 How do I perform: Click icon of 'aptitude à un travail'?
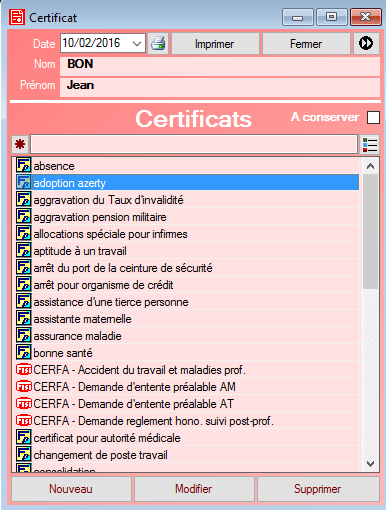pyautogui.click(x=23, y=250)
